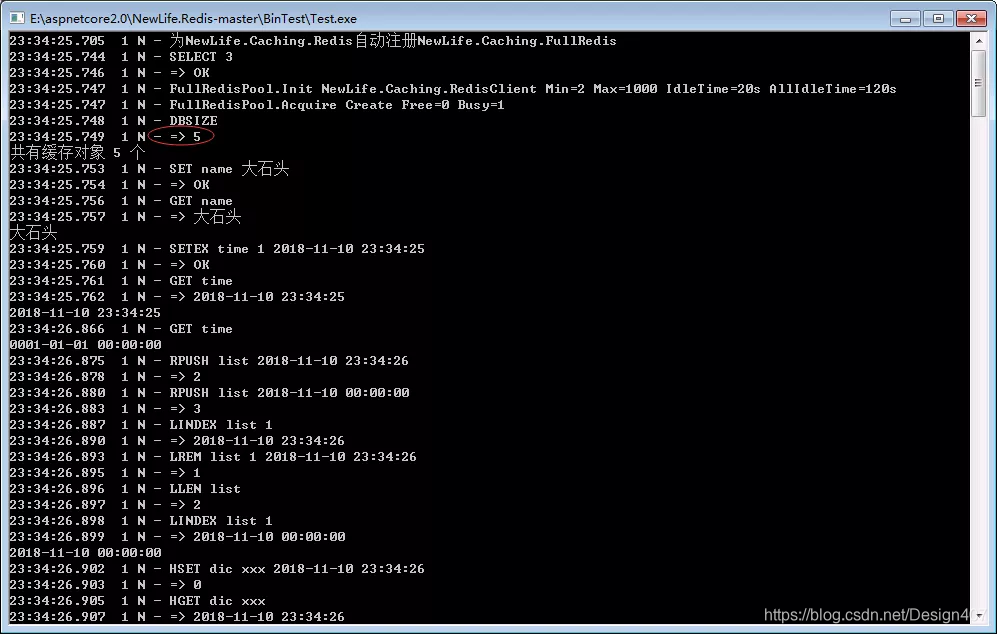This screenshot has width=997, height=634.
Task: Click the 'LINDEX list 1' line at 23:34:26.887
Action: (x=141, y=425)
